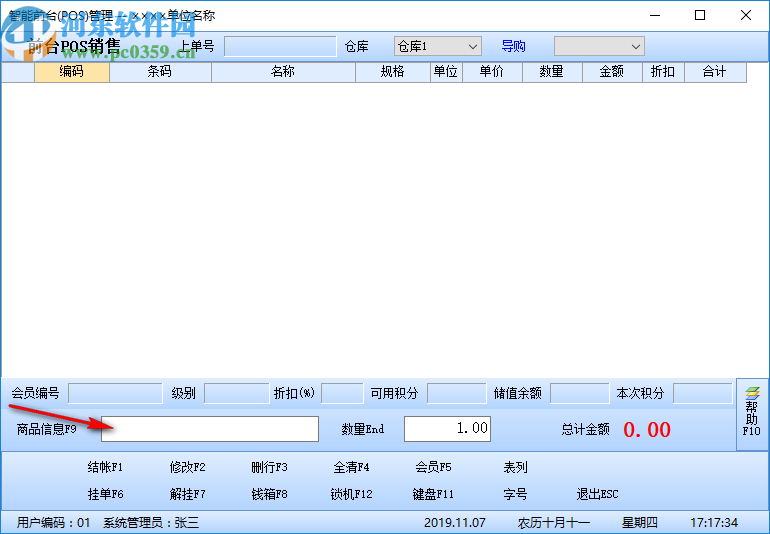Image resolution: width=770 pixels, height=534 pixels.
Task: Open help via the 帮助F10 icon
Action: click(x=751, y=414)
